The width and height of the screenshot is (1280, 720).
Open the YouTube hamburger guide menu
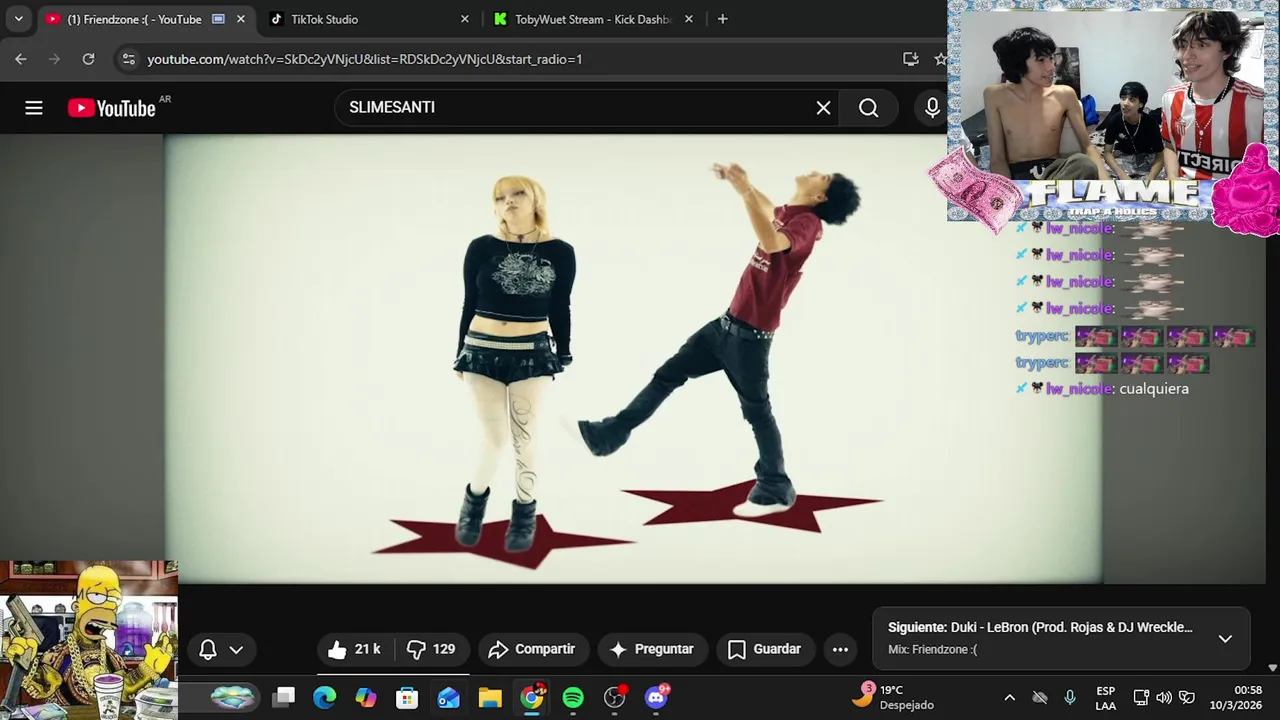[34, 108]
